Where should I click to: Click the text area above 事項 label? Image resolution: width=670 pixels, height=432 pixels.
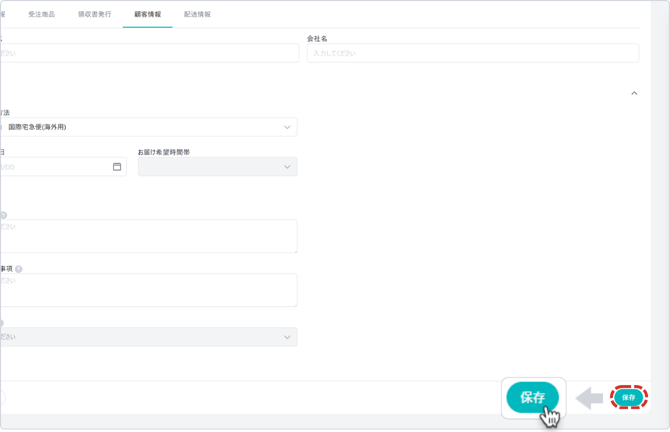point(148,236)
